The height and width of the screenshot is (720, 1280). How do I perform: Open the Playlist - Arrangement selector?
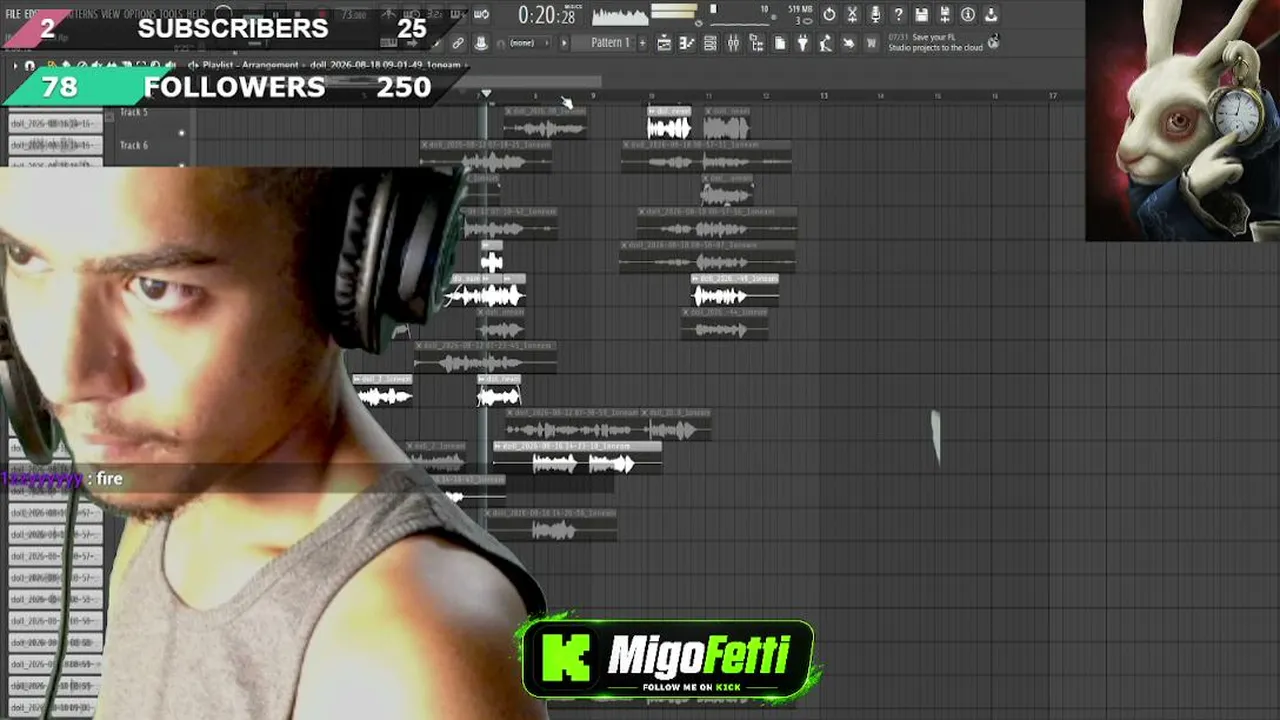point(250,66)
